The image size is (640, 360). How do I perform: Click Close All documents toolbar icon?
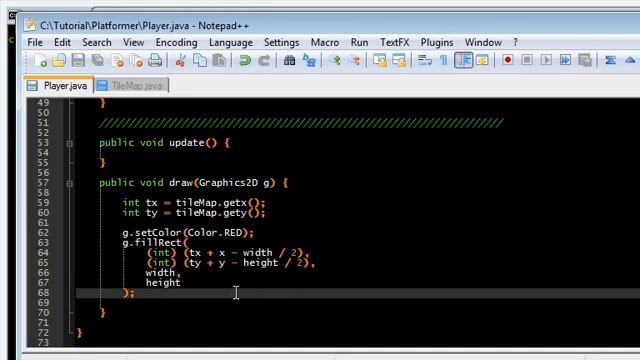pos(136,61)
